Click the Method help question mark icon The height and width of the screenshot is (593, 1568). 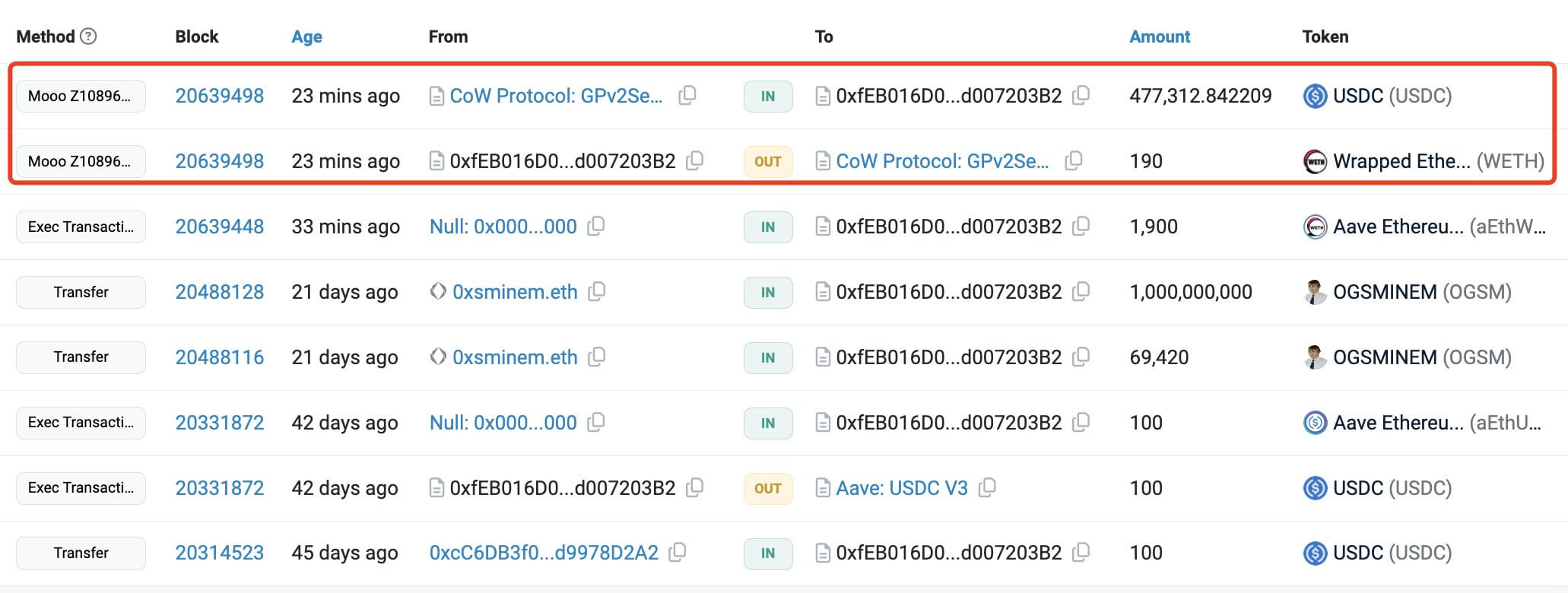(88, 36)
